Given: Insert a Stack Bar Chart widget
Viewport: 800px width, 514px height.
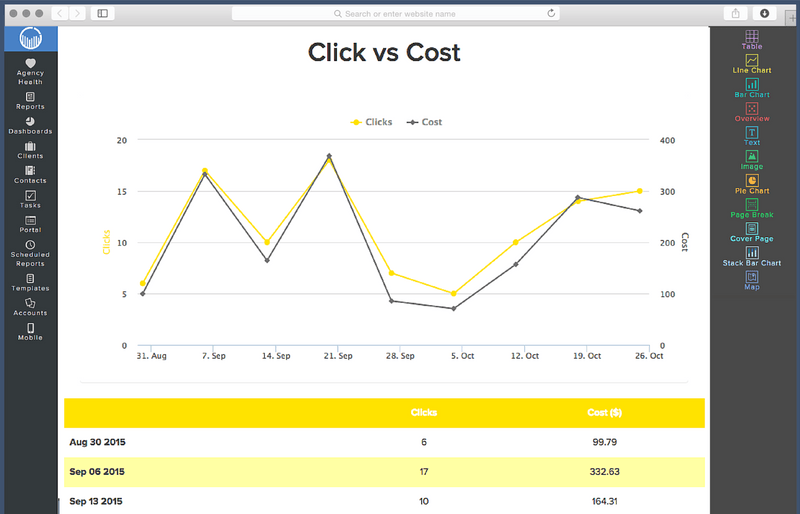Looking at the screenshot, I should pos(752,257).
